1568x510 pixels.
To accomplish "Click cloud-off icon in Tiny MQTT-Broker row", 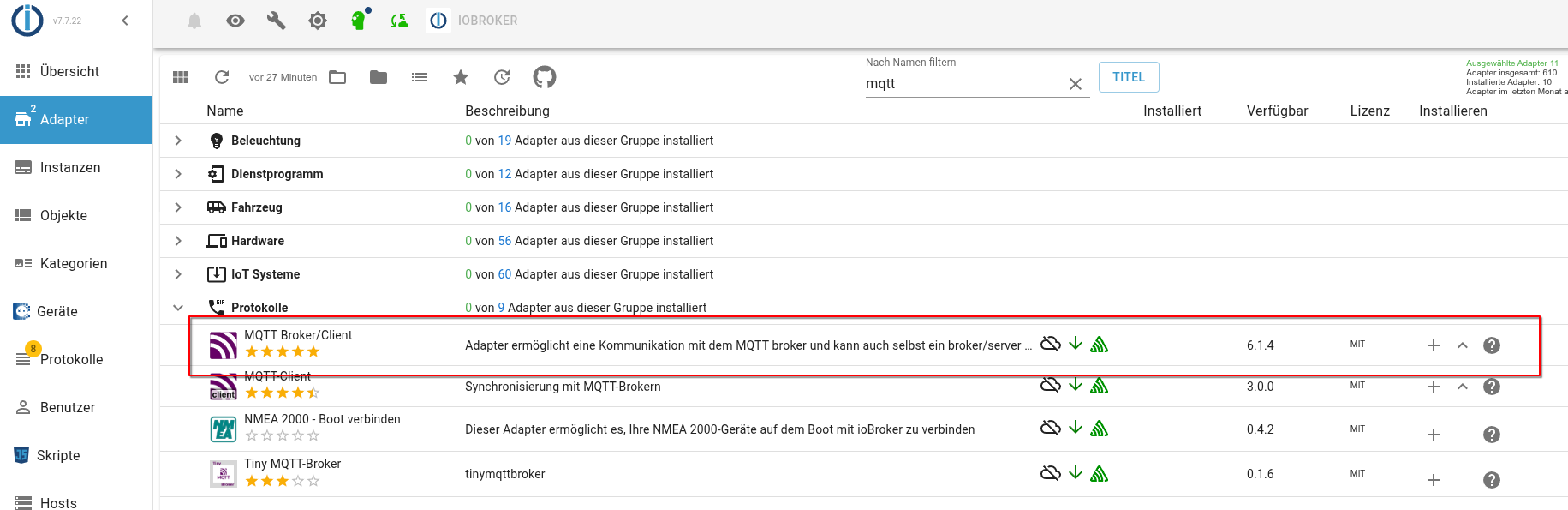I will pos(1051,473).
